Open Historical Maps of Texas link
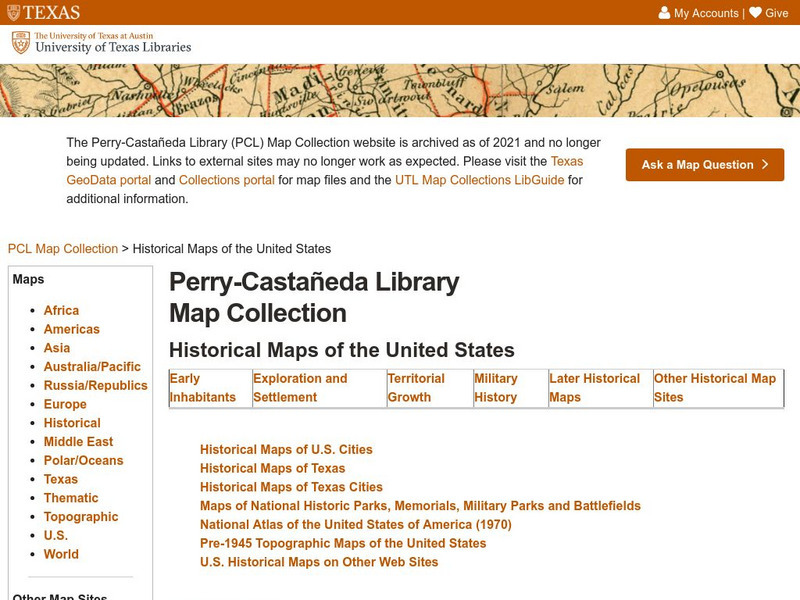This screenshot has width=800, height=600. pyautogui.click(x=272, y=468)
